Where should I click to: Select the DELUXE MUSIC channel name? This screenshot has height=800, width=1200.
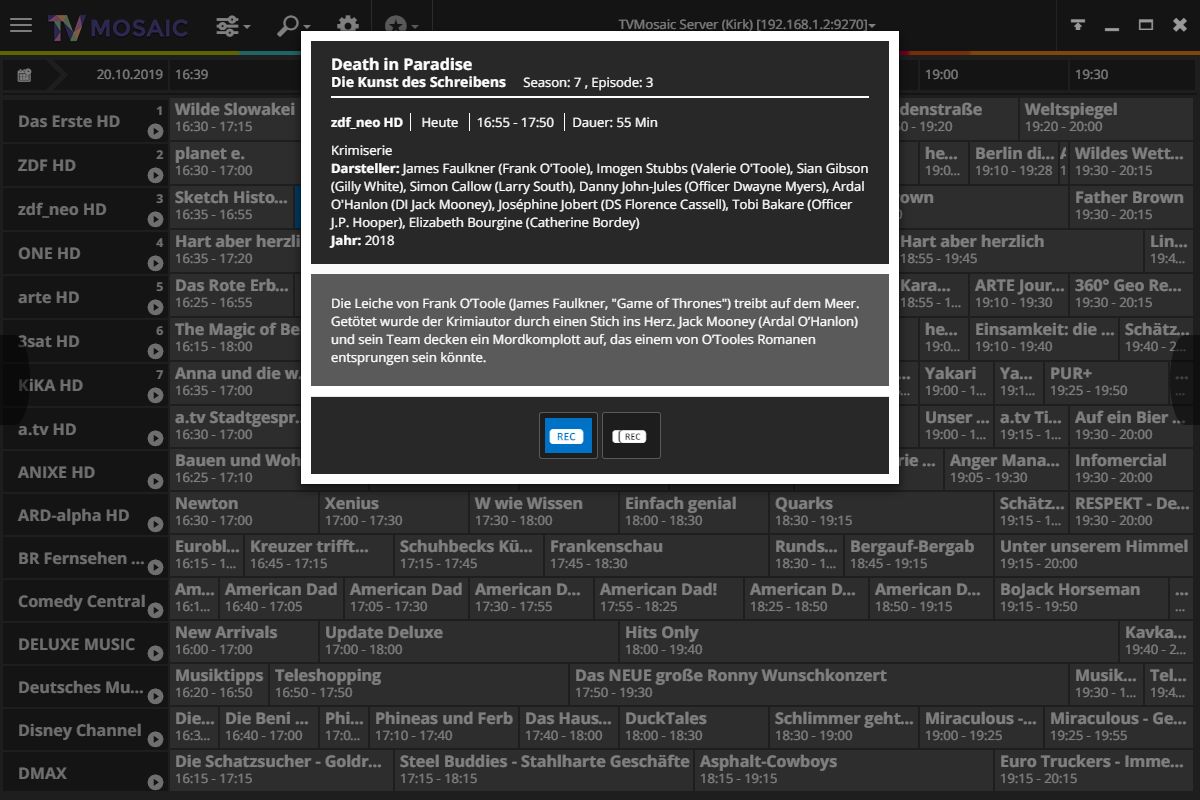pos(76,644)
